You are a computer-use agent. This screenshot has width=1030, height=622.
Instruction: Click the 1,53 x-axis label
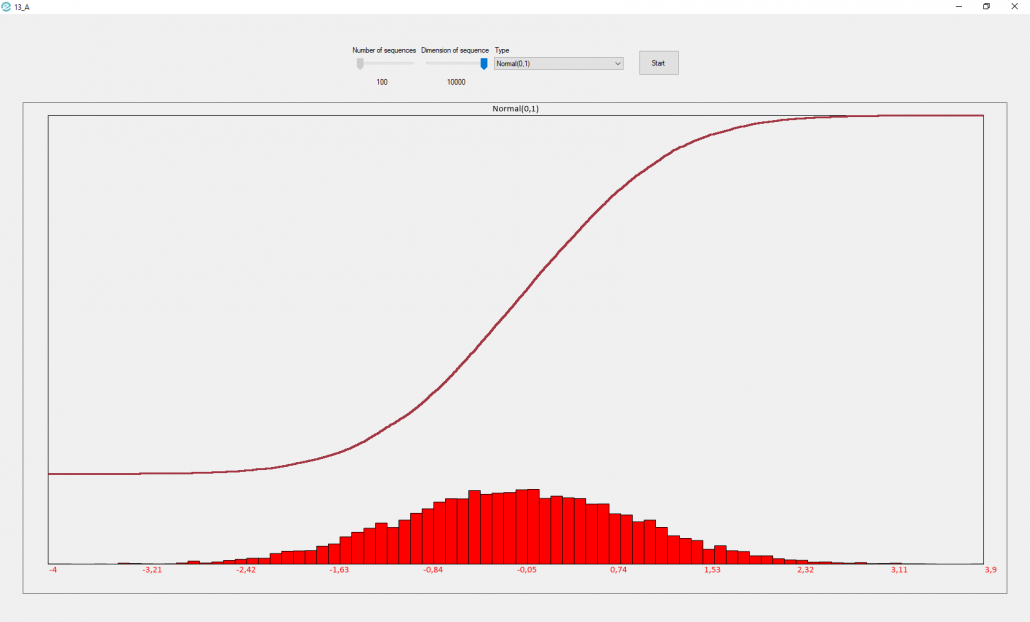712,570
